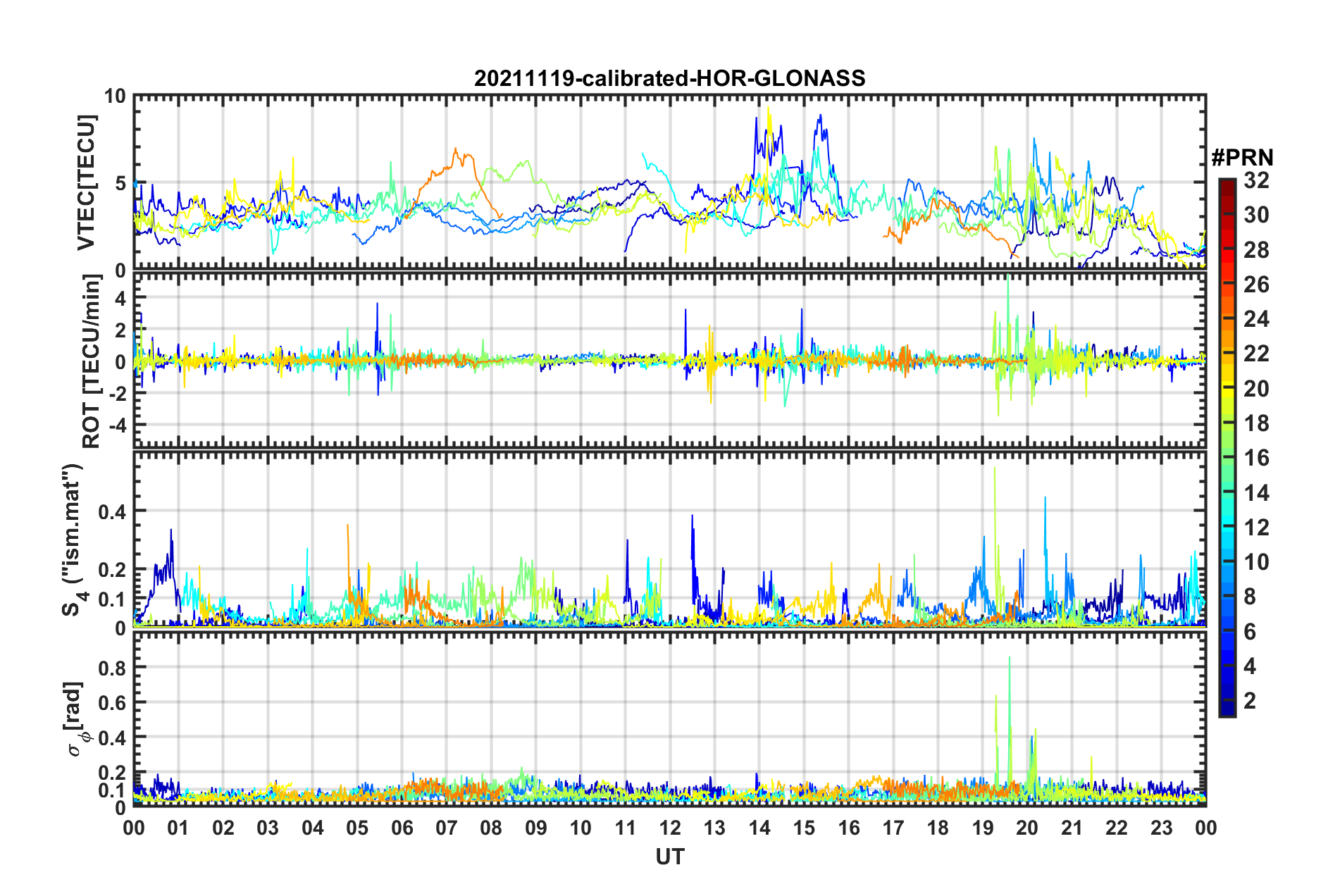1340x896 pixels.
Task: Click the #PRN colorbar title
Action: 1242,158
